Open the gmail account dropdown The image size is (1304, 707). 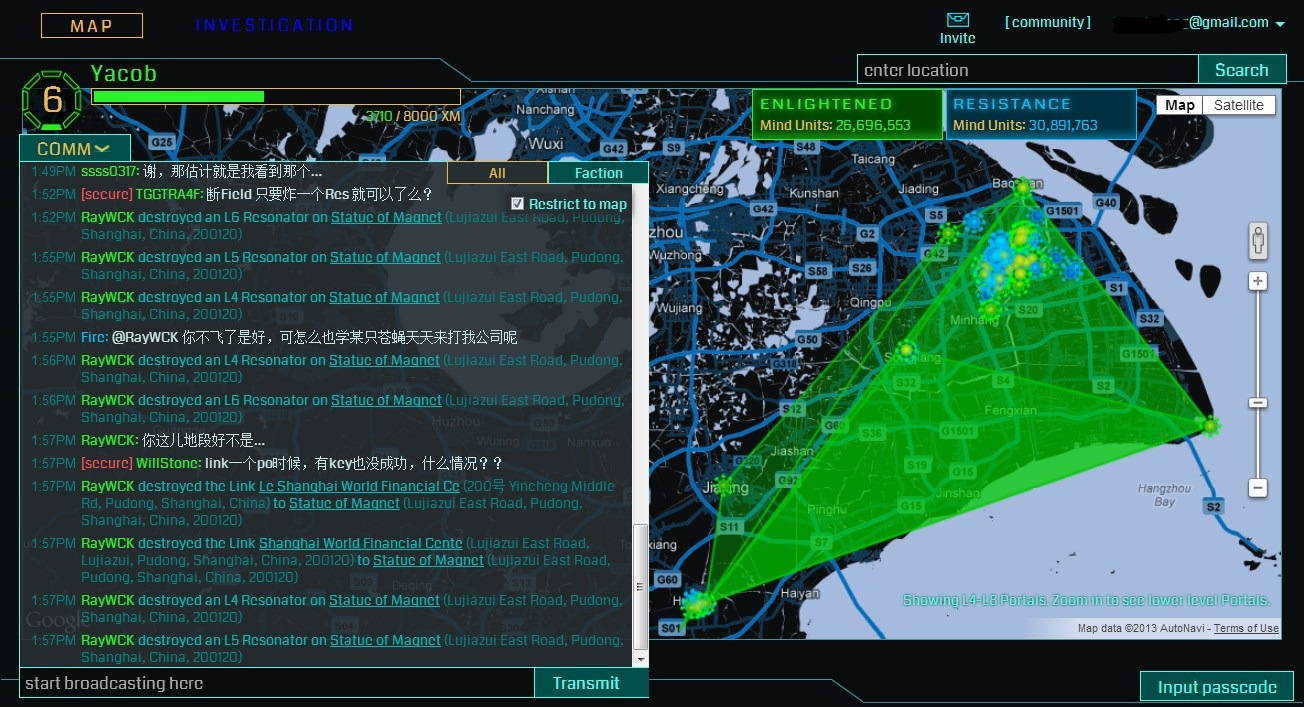[x=1280, y=24]
